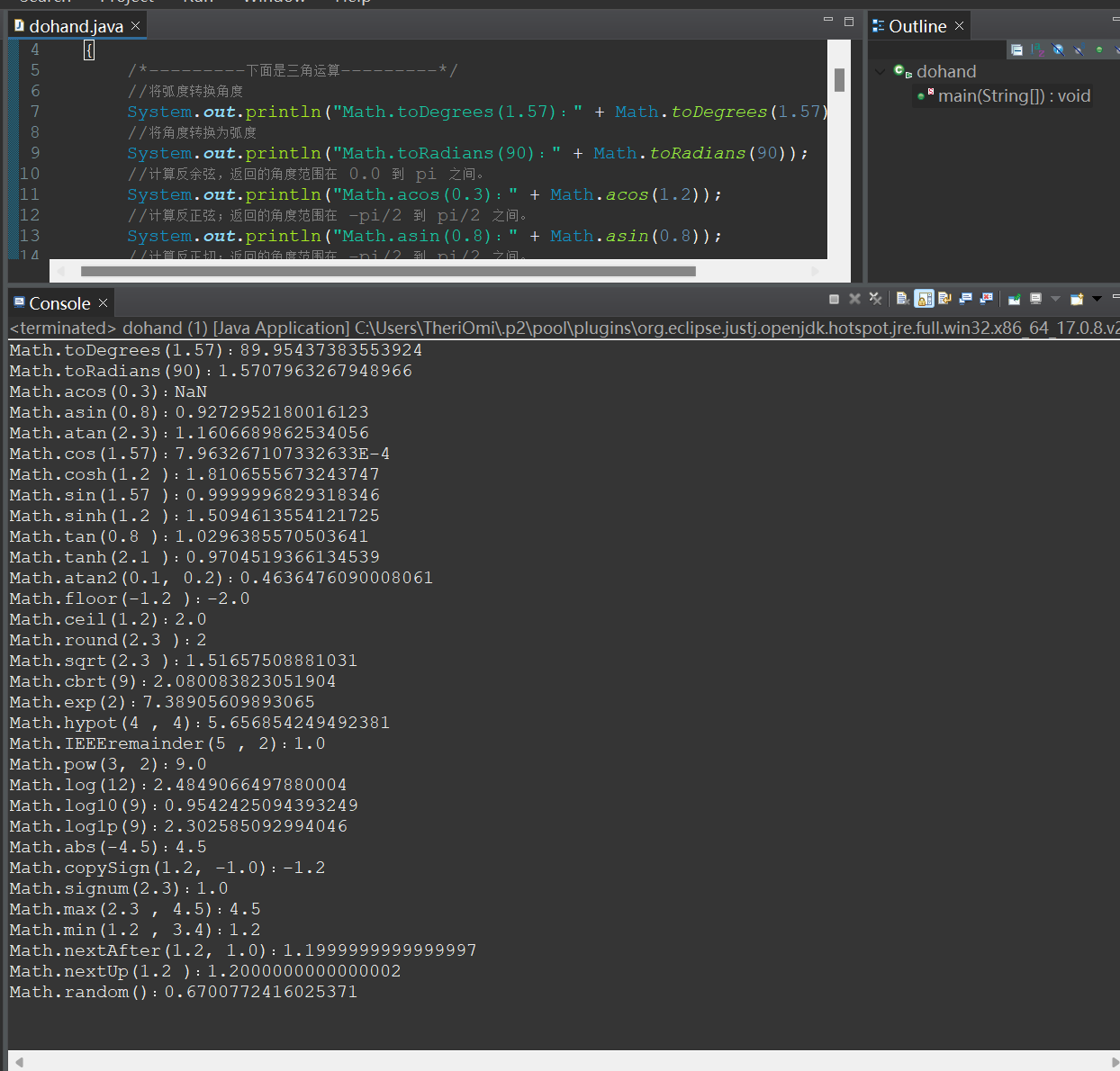
Task: Click the dohand class icon in Outline
Action: 901,71
